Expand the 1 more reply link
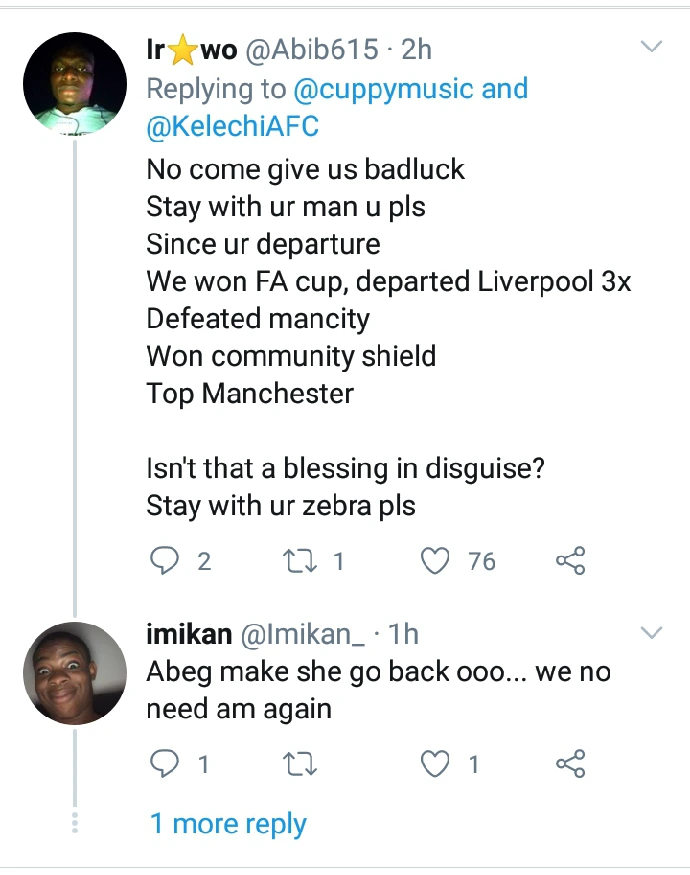The width and height of the screenshot is (690, 875). (228, 824)
